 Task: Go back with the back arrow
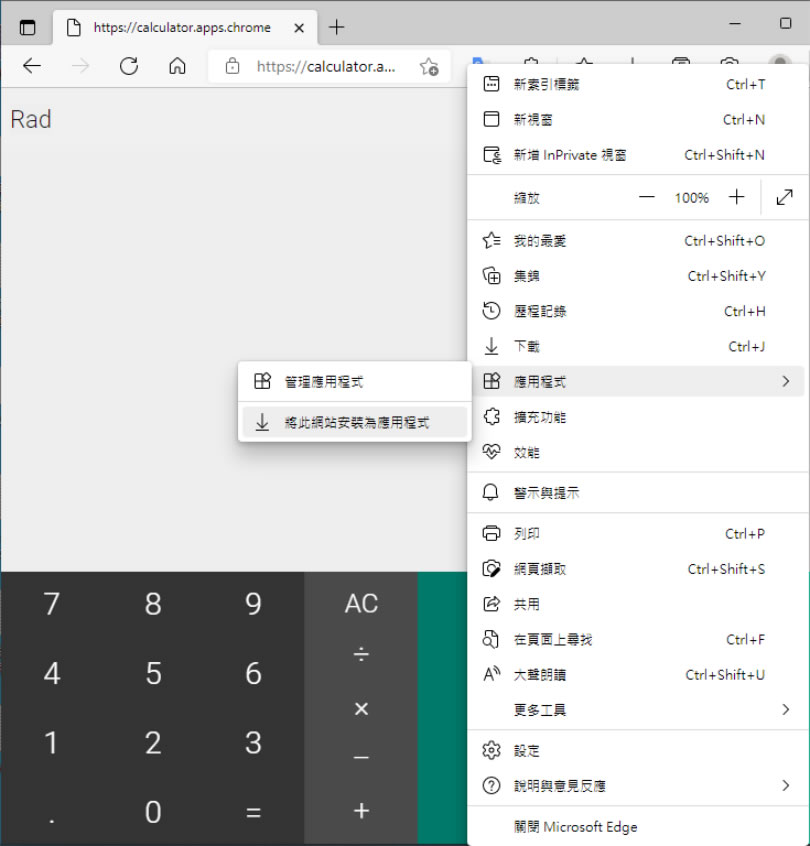pyautogui.click(x=32, y=66)
